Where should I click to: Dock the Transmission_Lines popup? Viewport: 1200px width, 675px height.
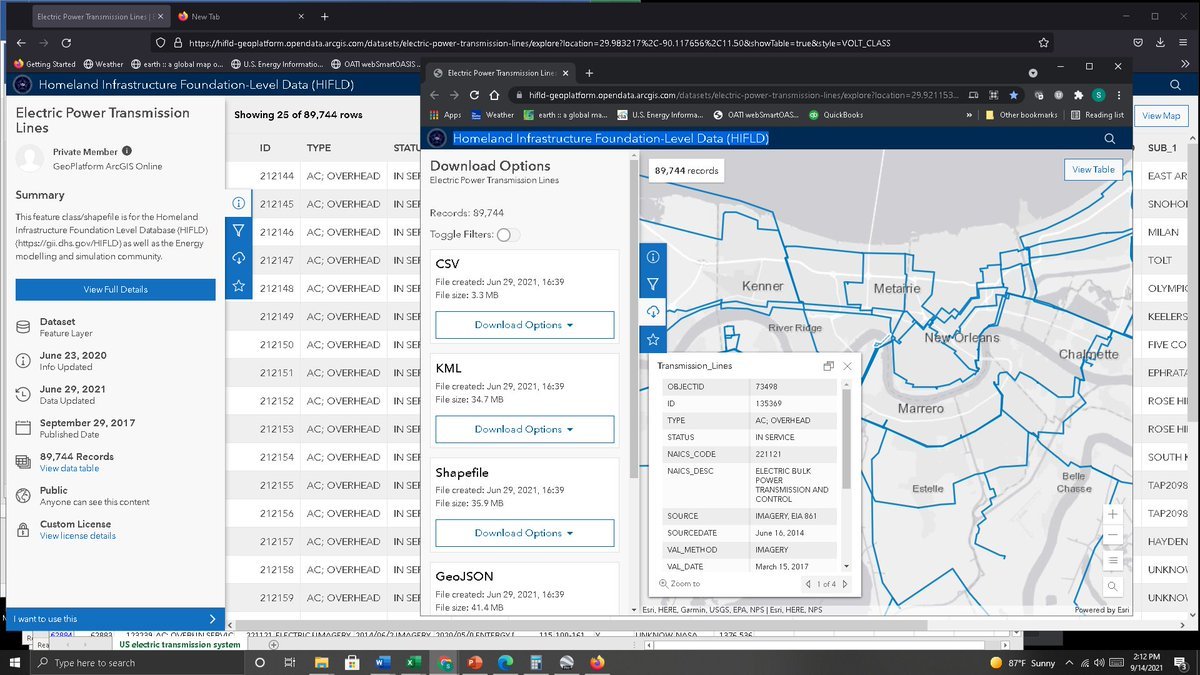828,366
